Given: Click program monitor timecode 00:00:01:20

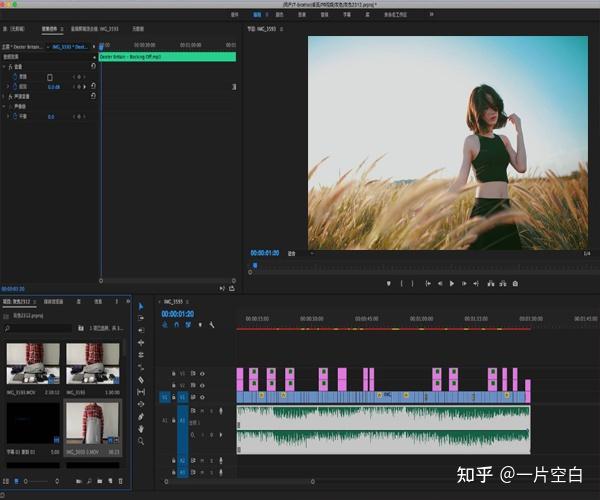Looking at the screenshot, I should point(264,253).
